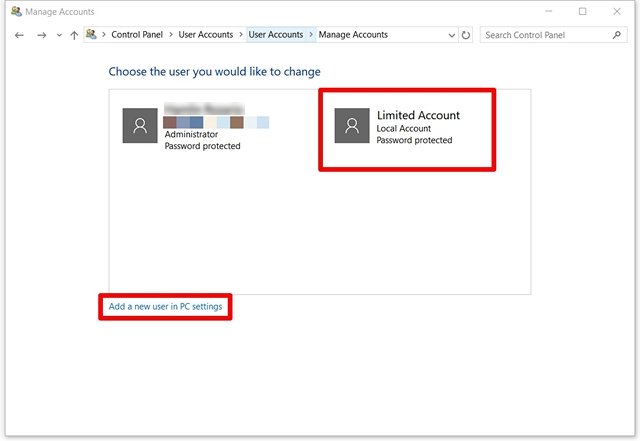Viewport: 640px width, 441px height.
Task: Click the Refresh button beside address bar
Action: pyautogui.click(x=466, y=35)
